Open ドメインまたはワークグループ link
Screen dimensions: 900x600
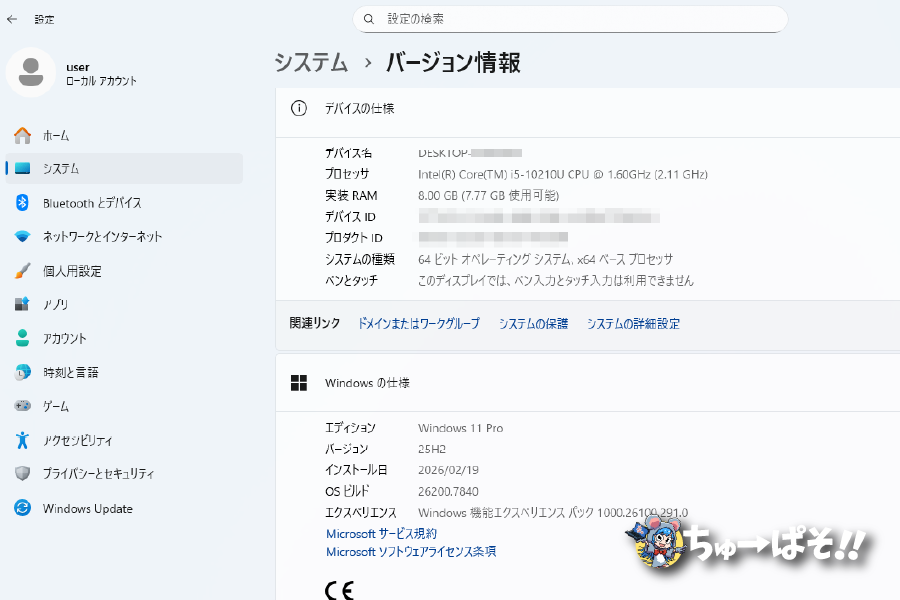click(419, 324)
